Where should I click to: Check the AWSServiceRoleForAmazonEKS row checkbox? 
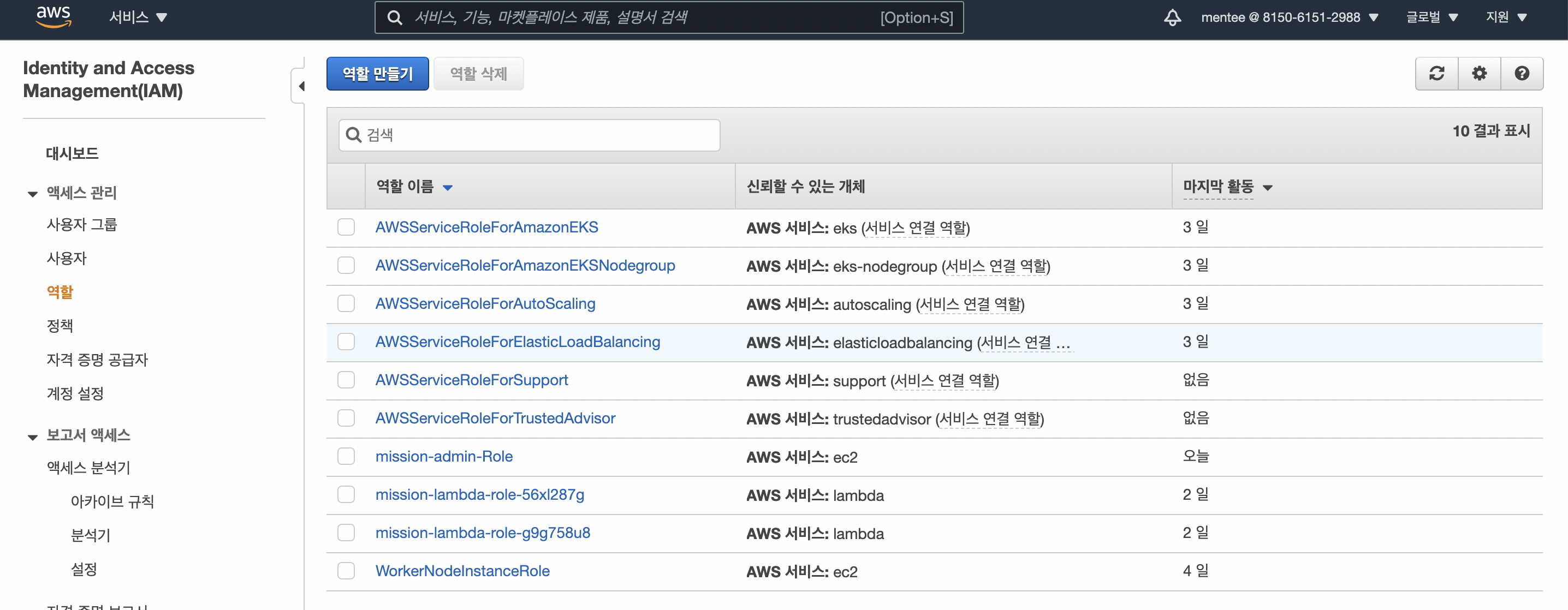pyautogui.click(x=346, y=228)
